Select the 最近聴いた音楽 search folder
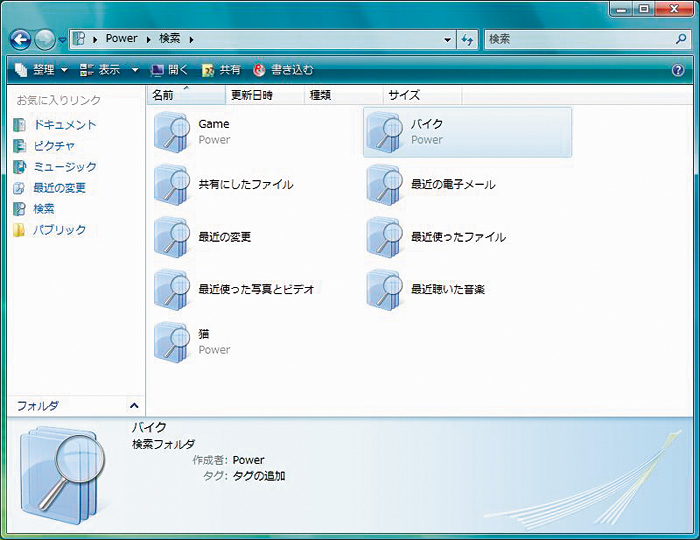 click(447, 289)
